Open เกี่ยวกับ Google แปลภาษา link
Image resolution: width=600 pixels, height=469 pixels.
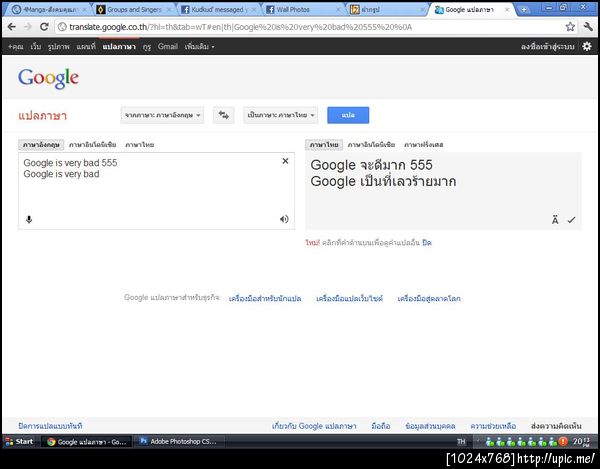[314, 426]
